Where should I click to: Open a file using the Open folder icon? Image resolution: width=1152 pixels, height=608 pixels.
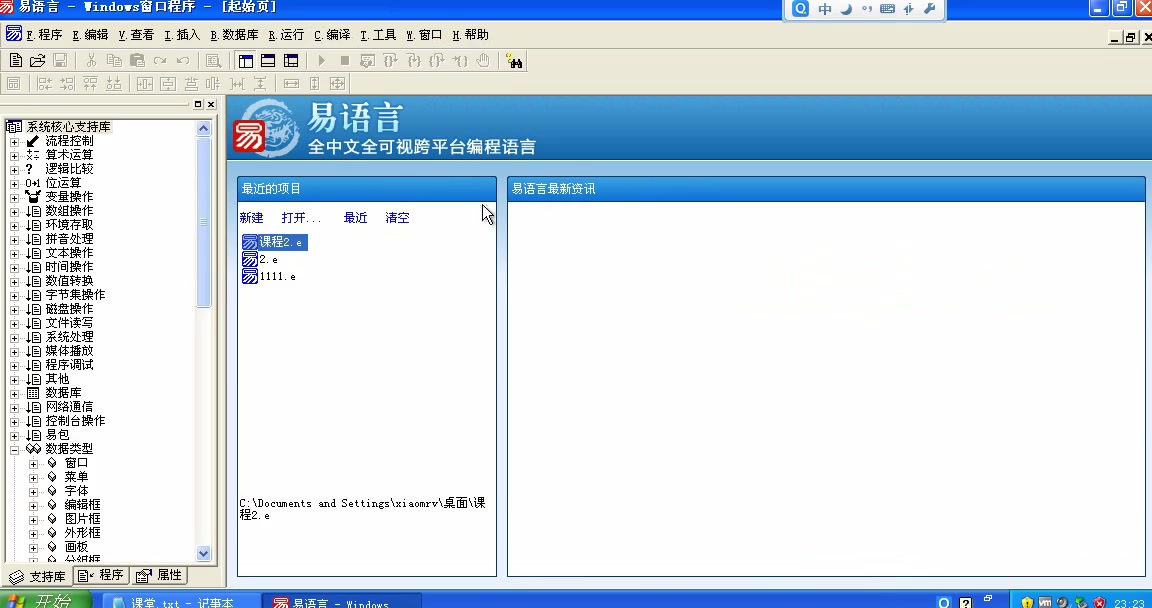(x=38, y=60)
